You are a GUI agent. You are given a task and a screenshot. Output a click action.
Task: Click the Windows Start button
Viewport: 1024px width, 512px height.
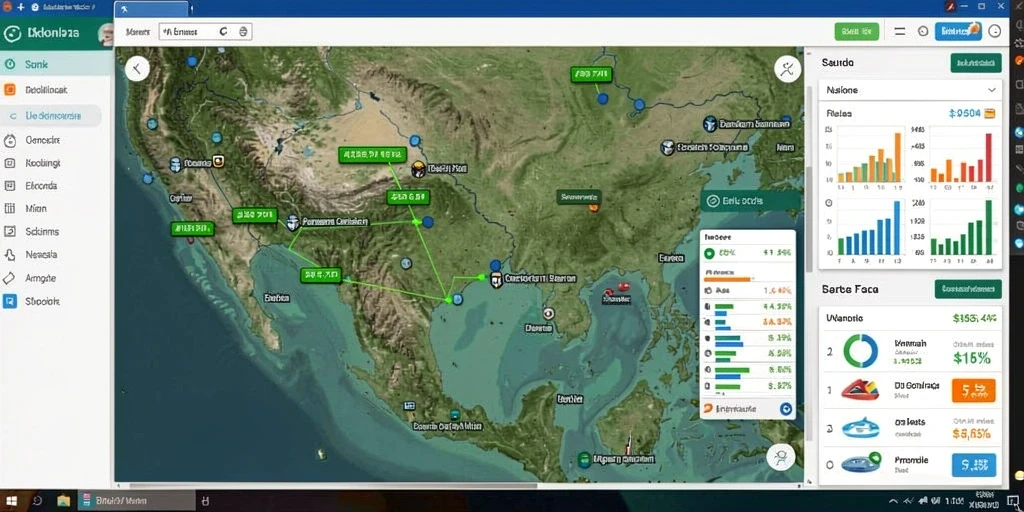[13, 501]
